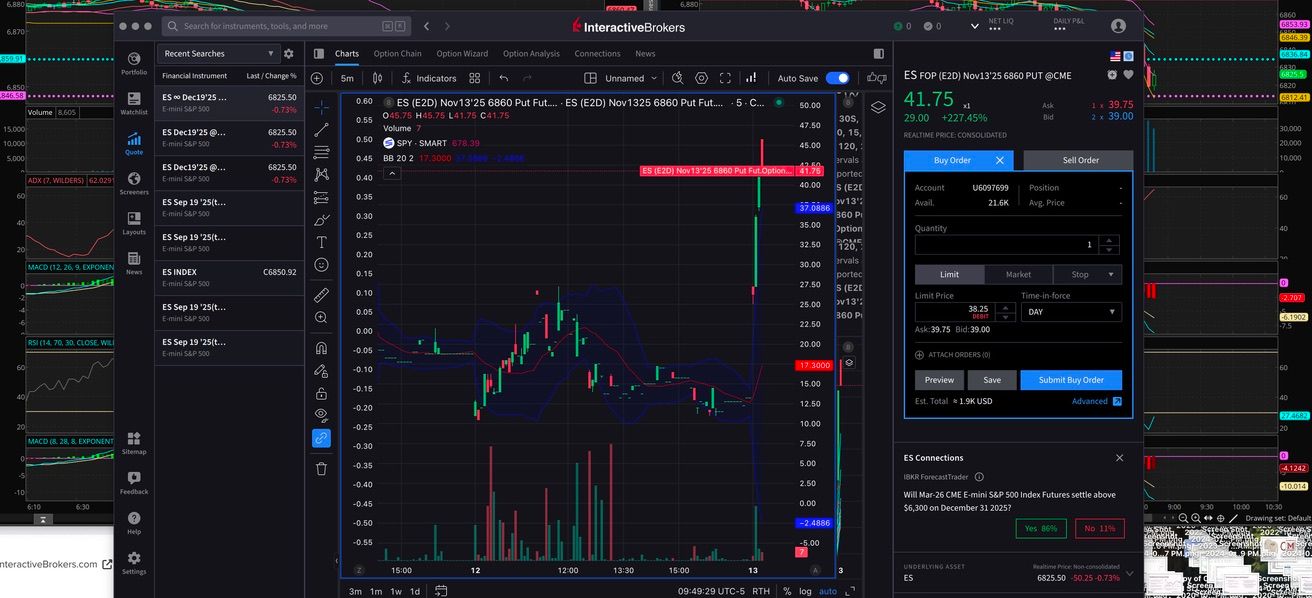
Task: Click the chart fullscreen icon
Action: [725, 78]
